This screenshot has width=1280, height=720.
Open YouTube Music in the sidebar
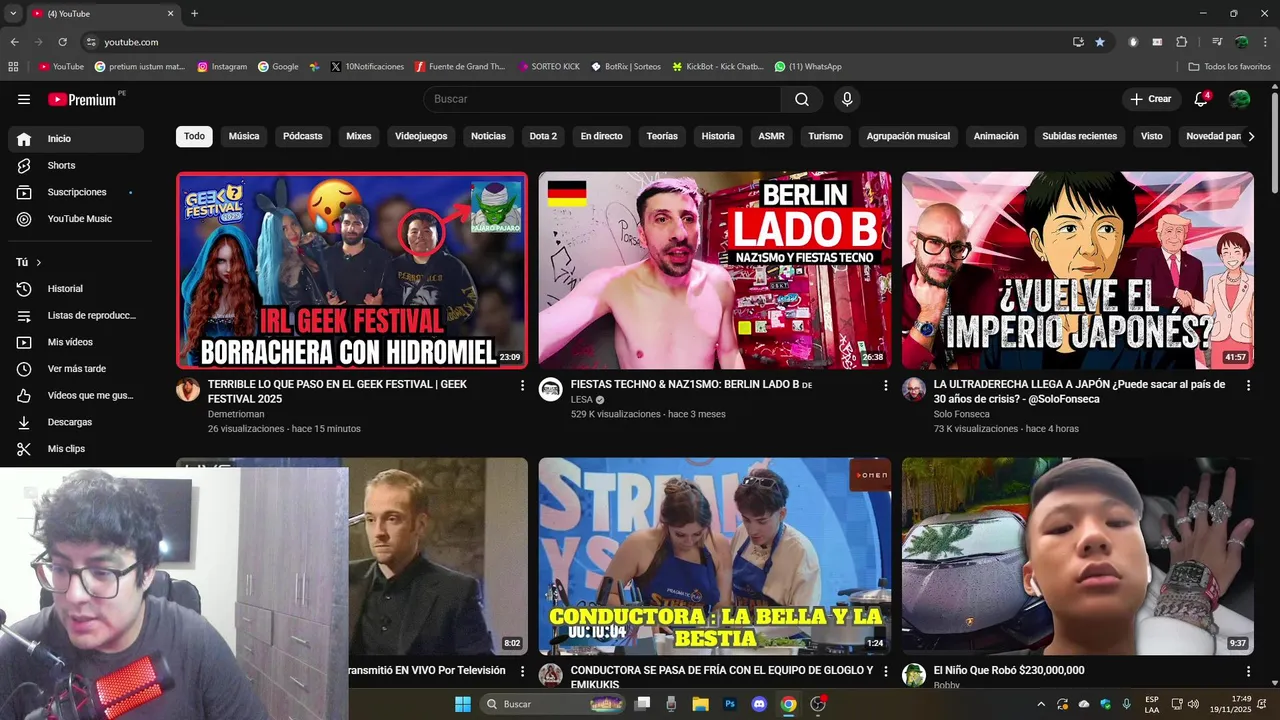[76, 219]
